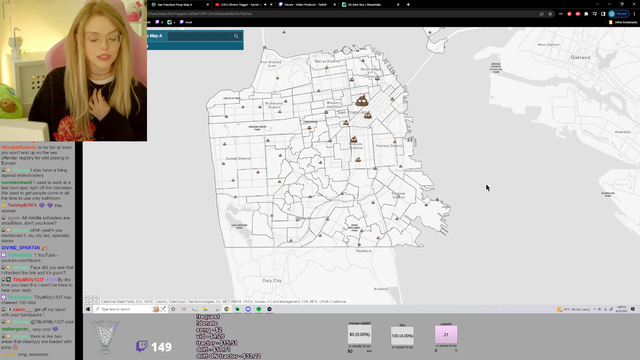Open the Chrome profile Paused button
Viewport: 640px width, 360px height.
coord(618,13)
